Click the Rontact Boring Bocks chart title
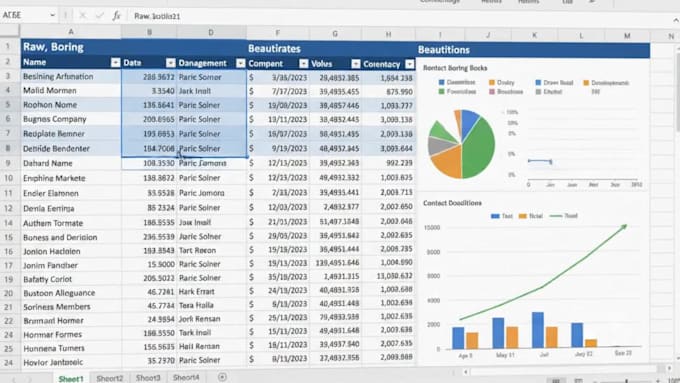 coord(455,68)
